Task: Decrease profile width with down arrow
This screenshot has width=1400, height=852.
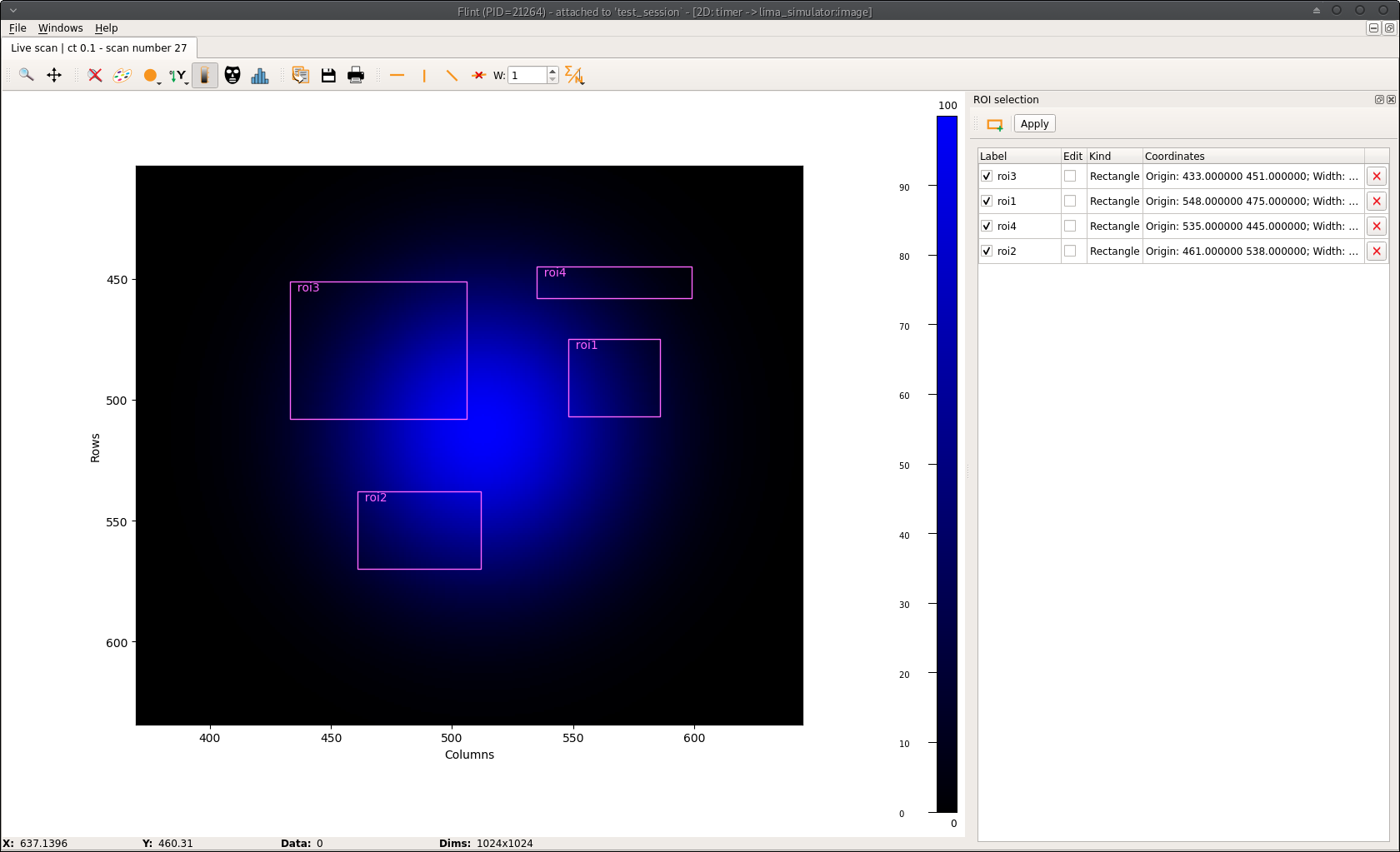Action: pos(552,80)
